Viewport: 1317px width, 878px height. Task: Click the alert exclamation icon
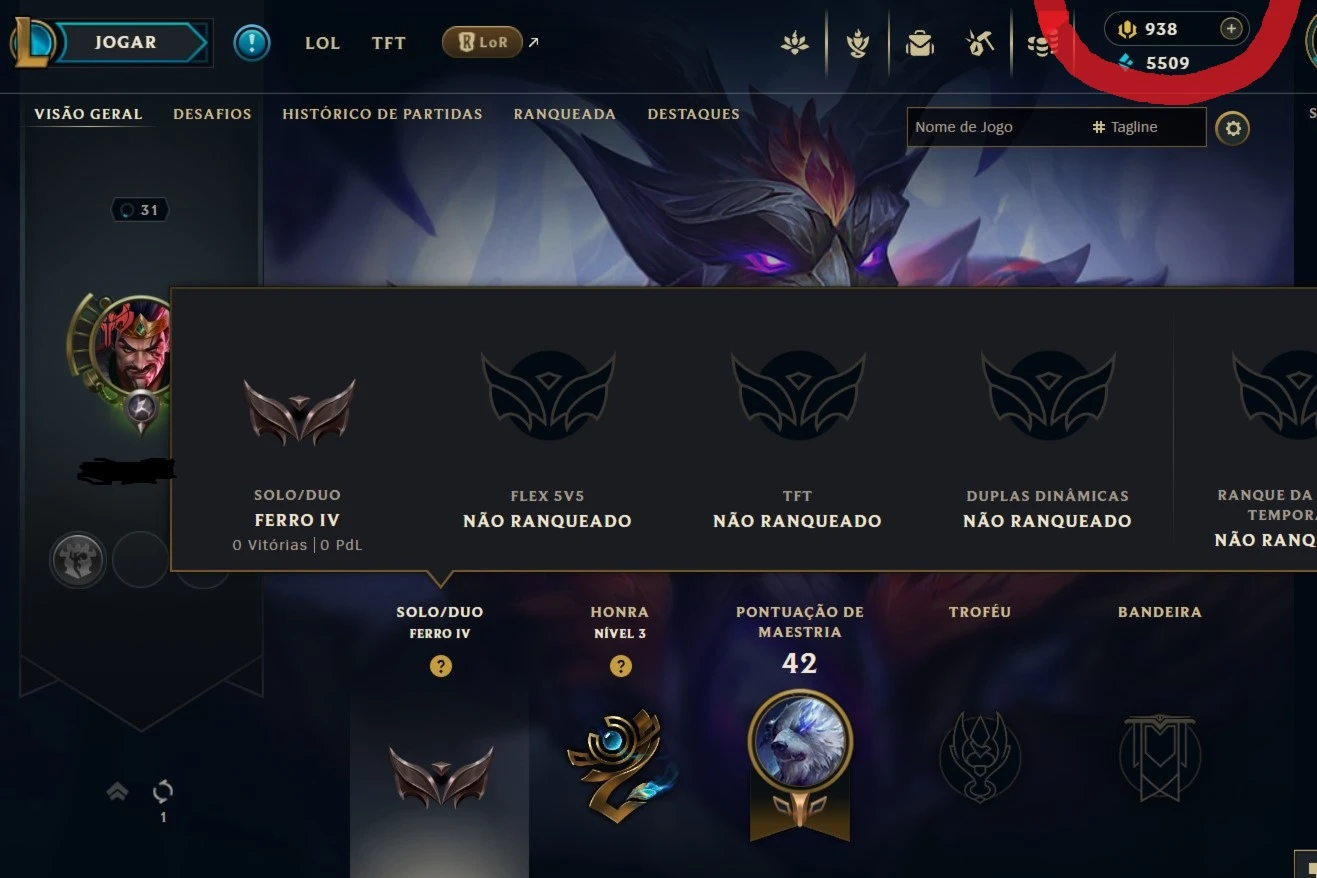(x=251, y=43)
